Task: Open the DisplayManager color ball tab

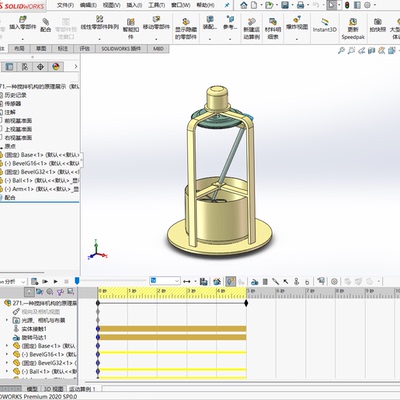Action: coord(56,67)
